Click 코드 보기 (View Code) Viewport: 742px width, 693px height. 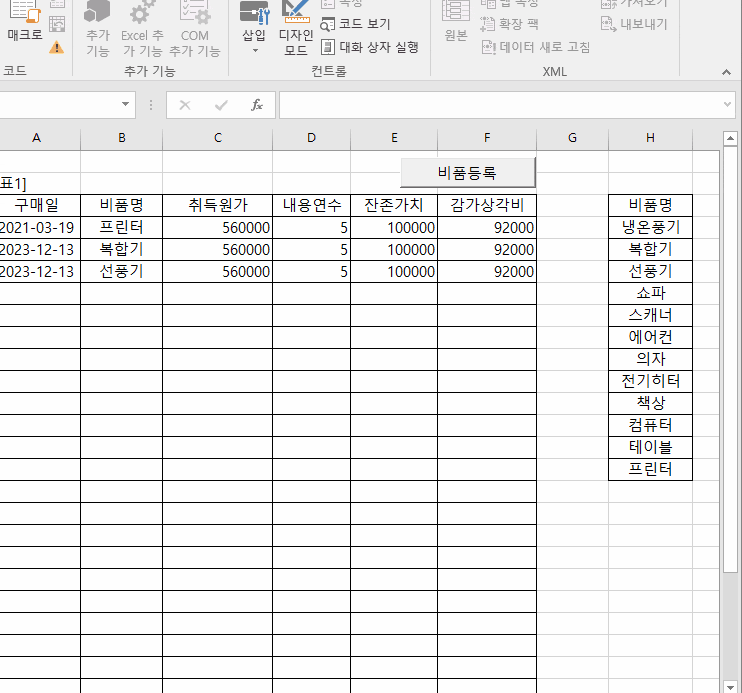click(356, 24)
